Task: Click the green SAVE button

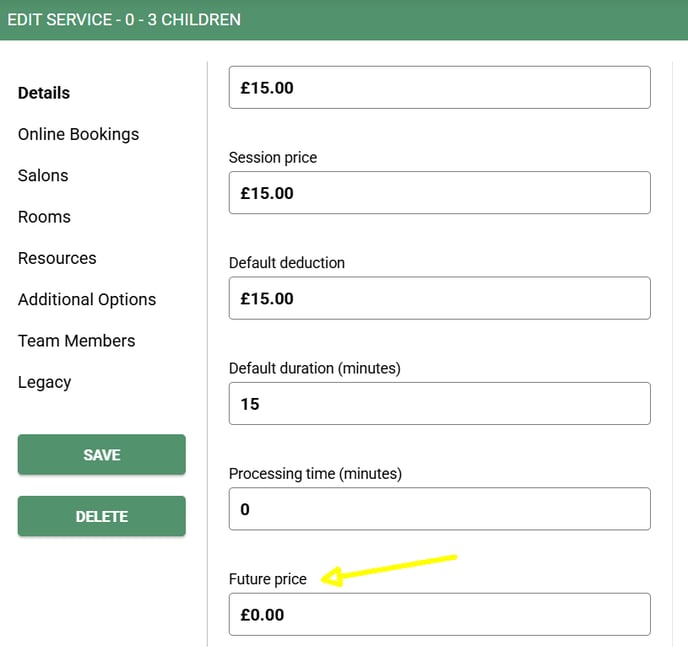Action: (102, 455)
